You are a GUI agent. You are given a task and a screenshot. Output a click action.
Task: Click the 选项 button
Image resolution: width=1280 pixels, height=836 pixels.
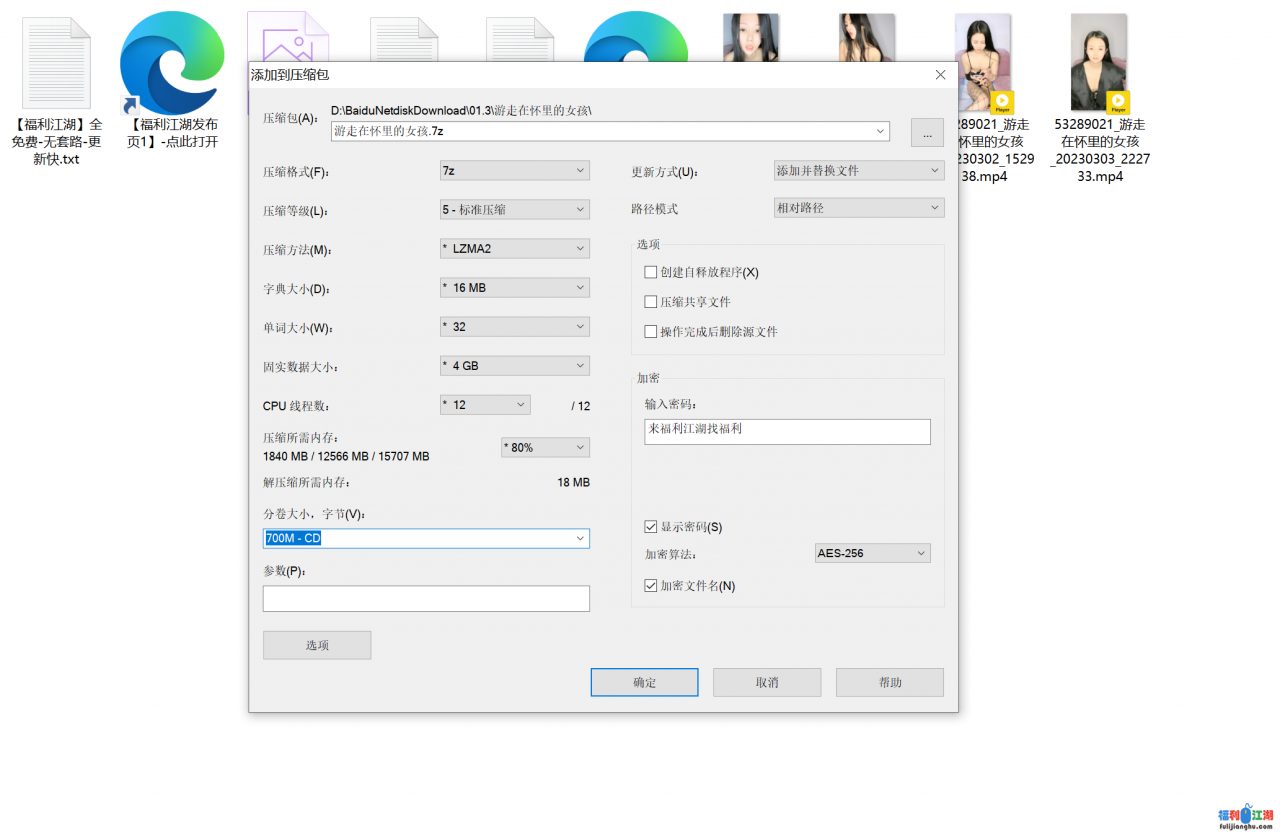317,645
